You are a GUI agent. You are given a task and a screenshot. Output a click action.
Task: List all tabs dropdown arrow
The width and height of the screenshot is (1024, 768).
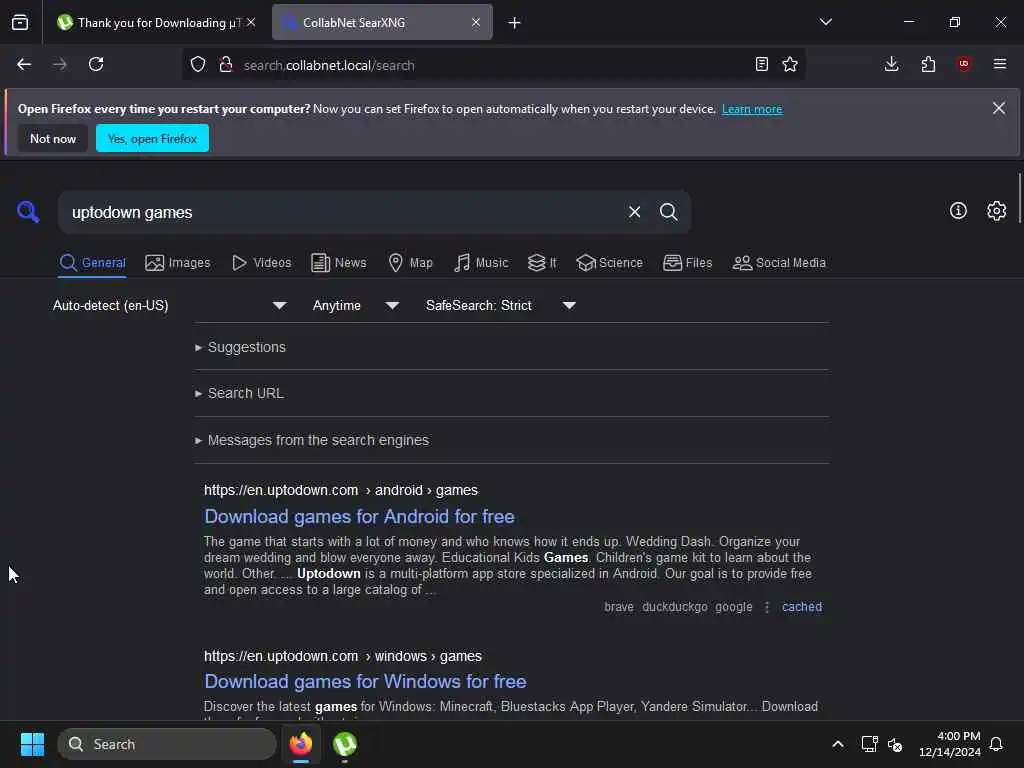tap(826, 22)
